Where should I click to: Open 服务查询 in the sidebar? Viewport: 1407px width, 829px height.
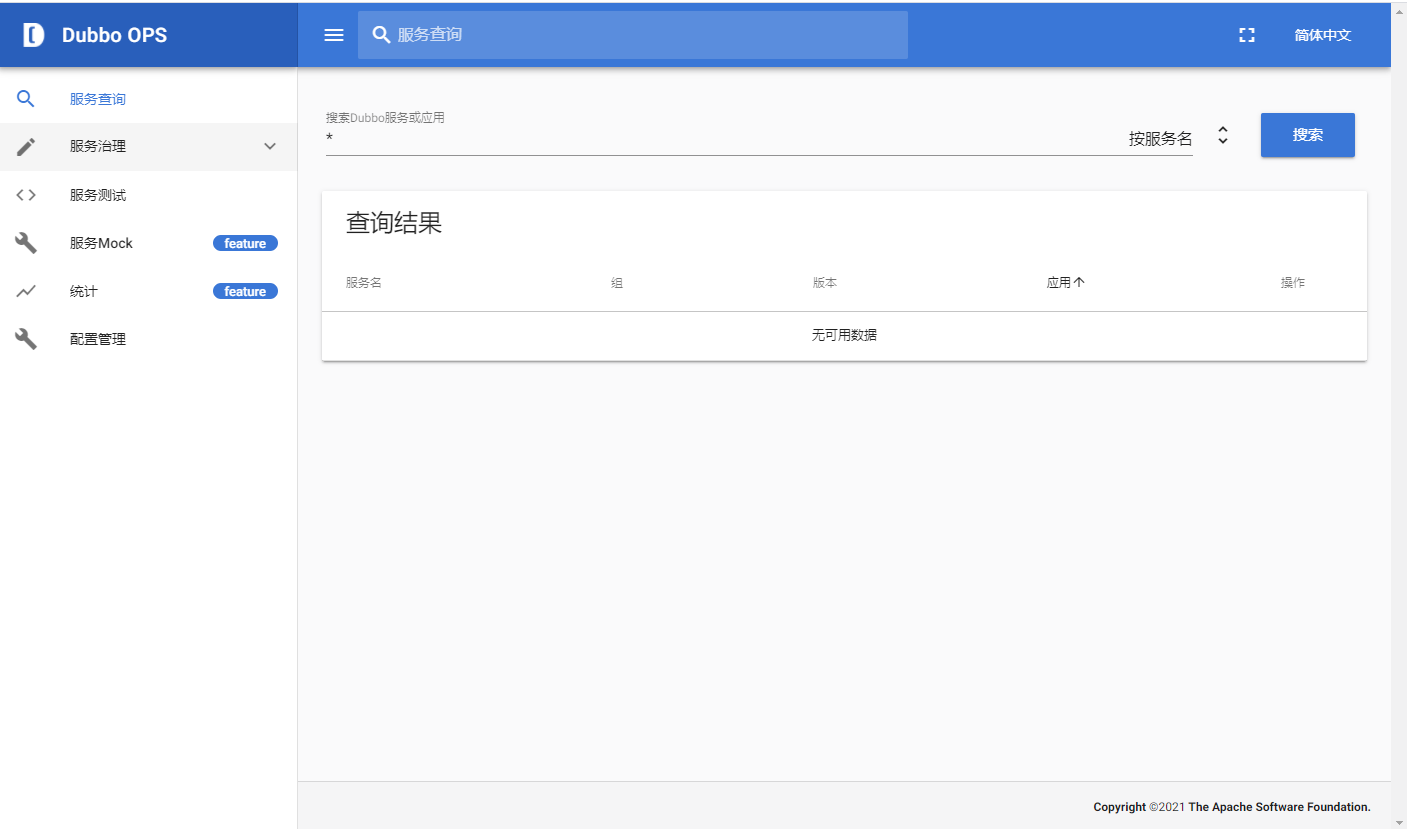click(x=98, y=99)
